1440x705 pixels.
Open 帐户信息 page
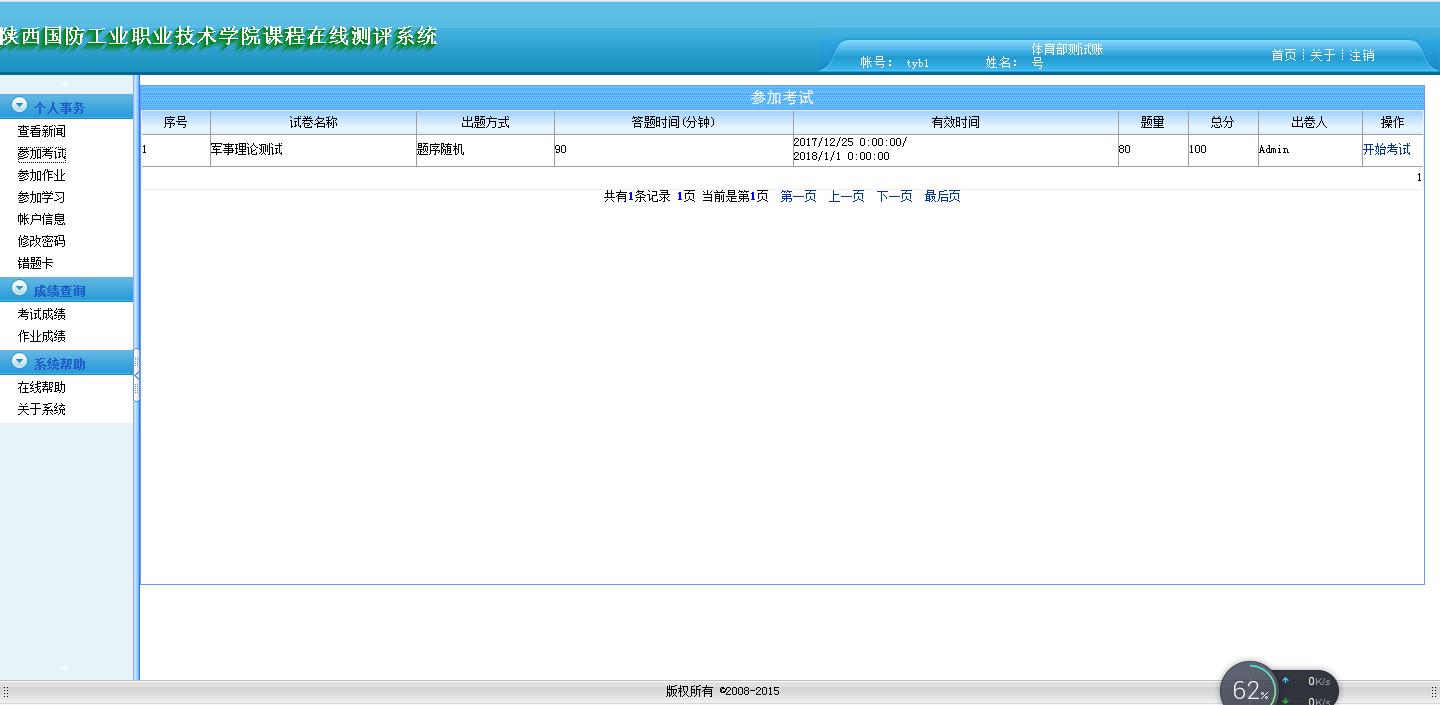pyautogui.click(x=41, y=219)
